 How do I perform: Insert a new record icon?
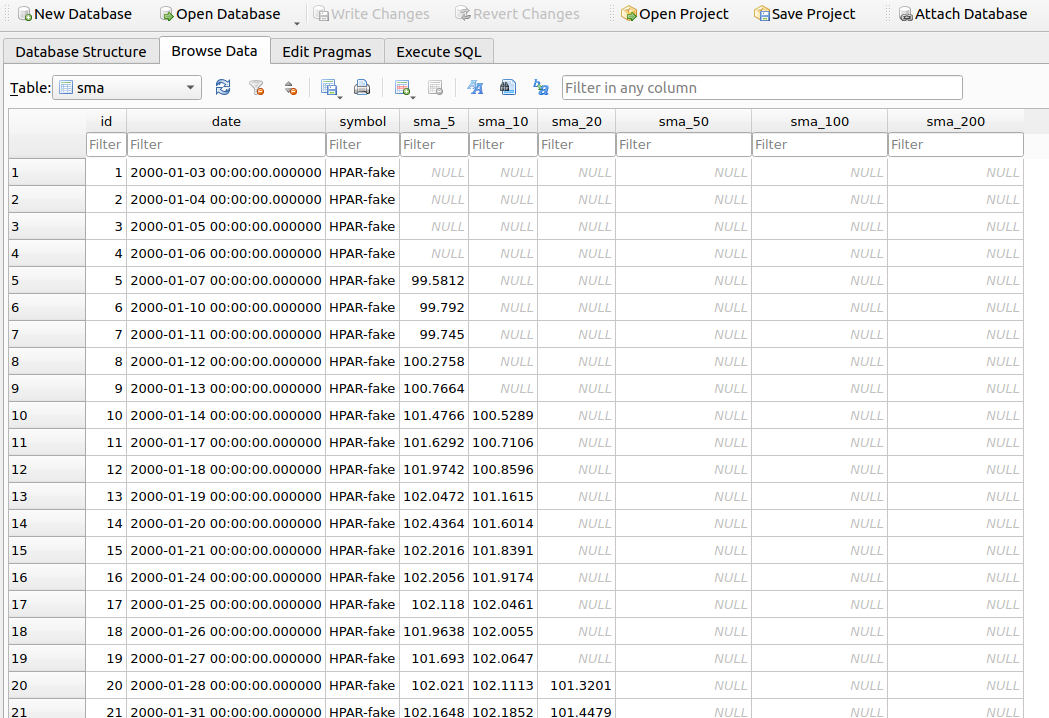[403, 88]
